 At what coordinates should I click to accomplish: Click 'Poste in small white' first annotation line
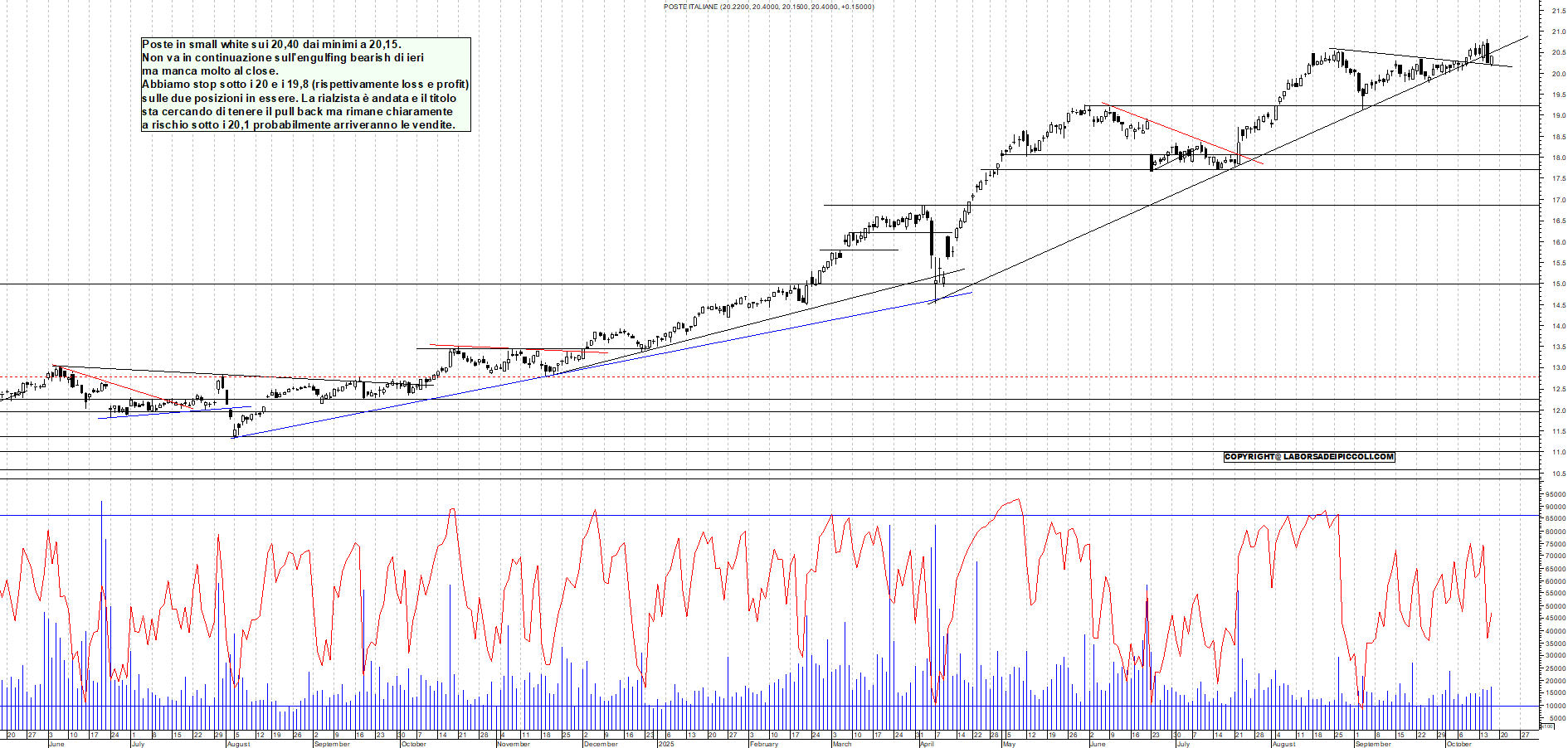[x=271, y=45]
